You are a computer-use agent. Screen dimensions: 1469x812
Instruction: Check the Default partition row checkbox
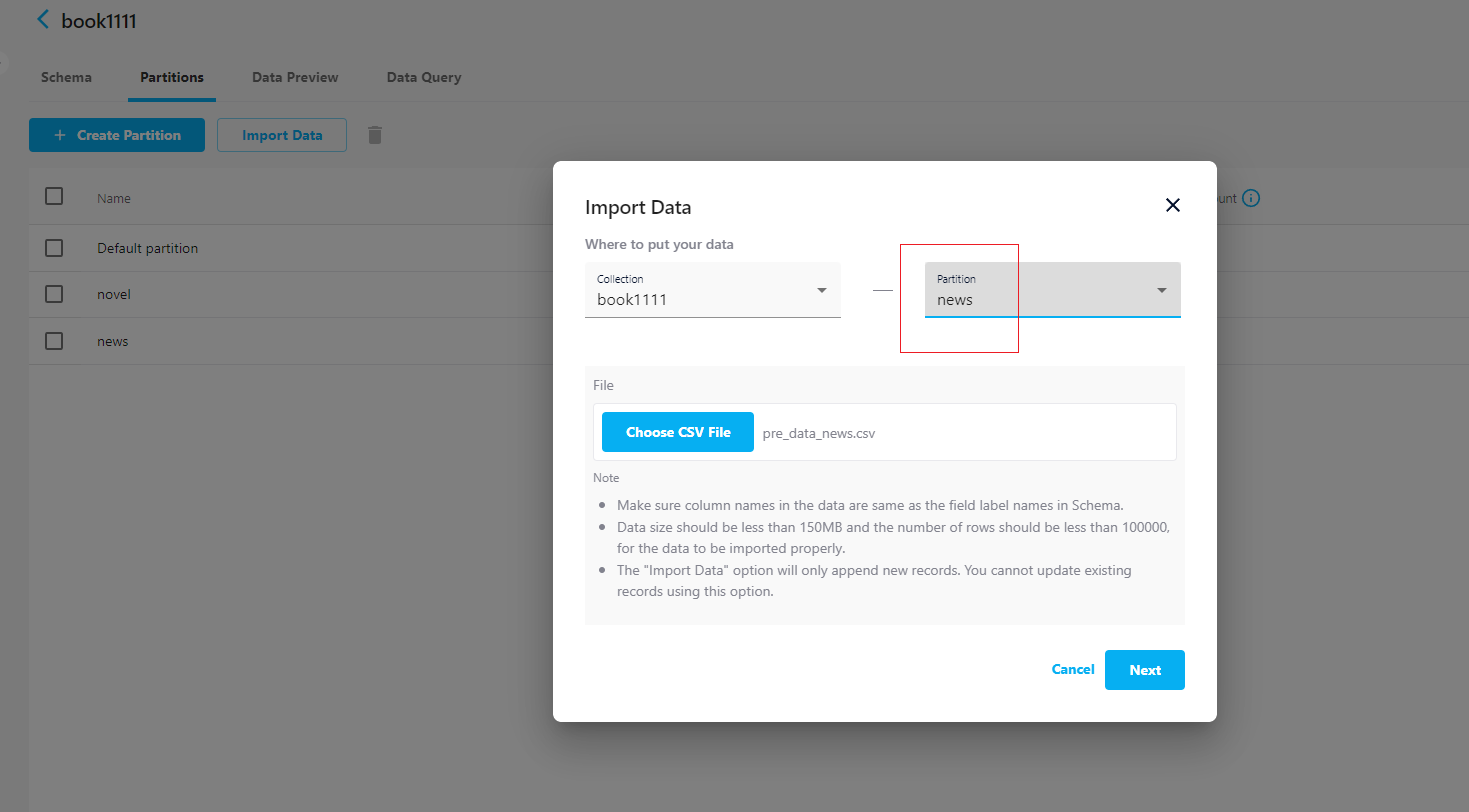pos(53,247)
